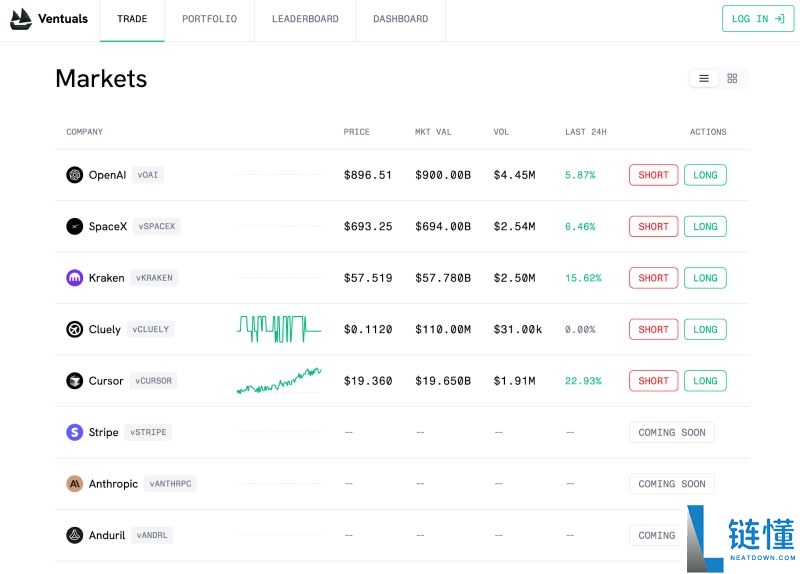Click the Anduril logo icon
This screenshot has height=574, width=800.
point(75,536)
